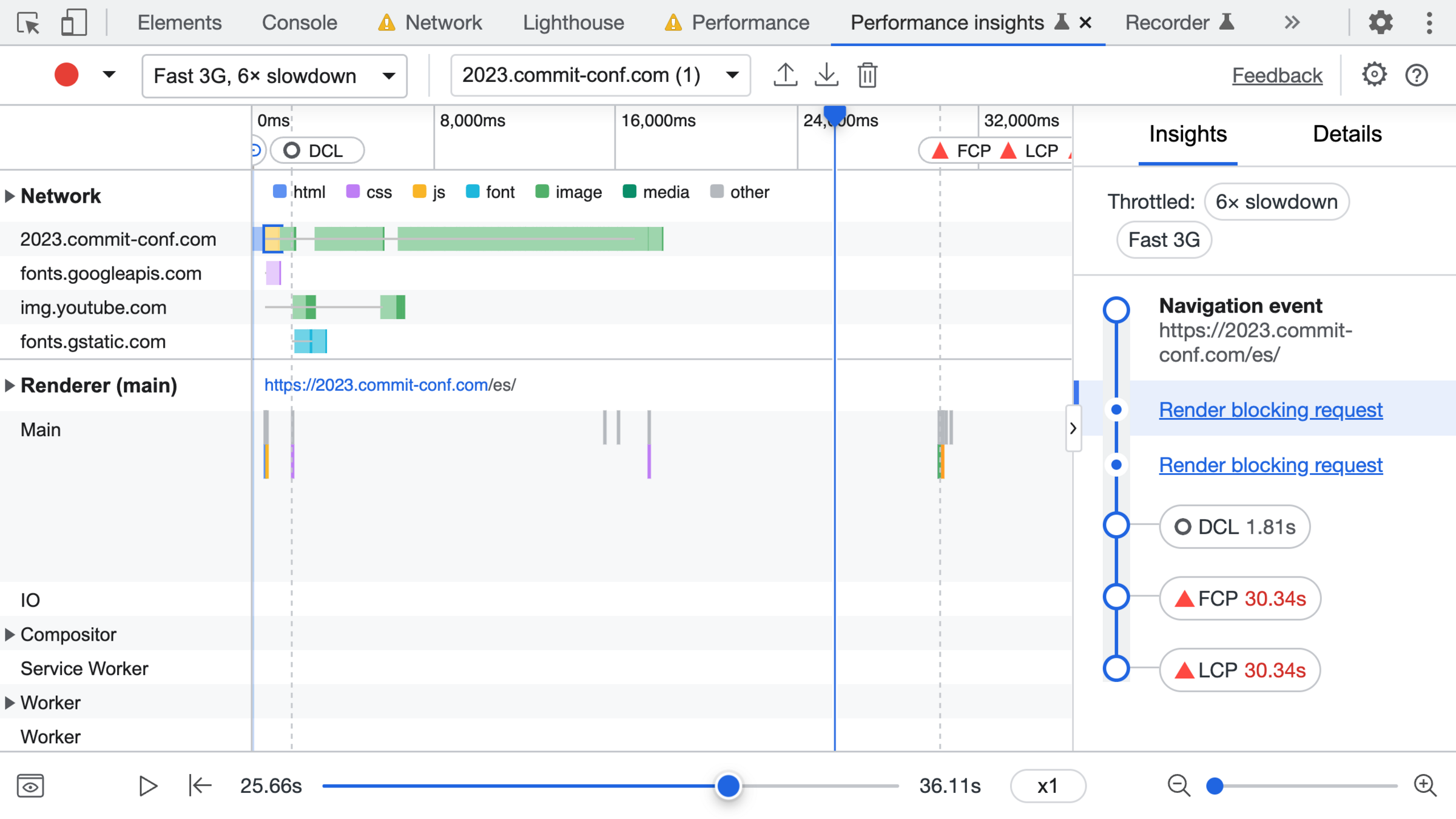Screen dimensions: 1456x819
Task: Delete recording with trash icon
Action: pos(868,75)
